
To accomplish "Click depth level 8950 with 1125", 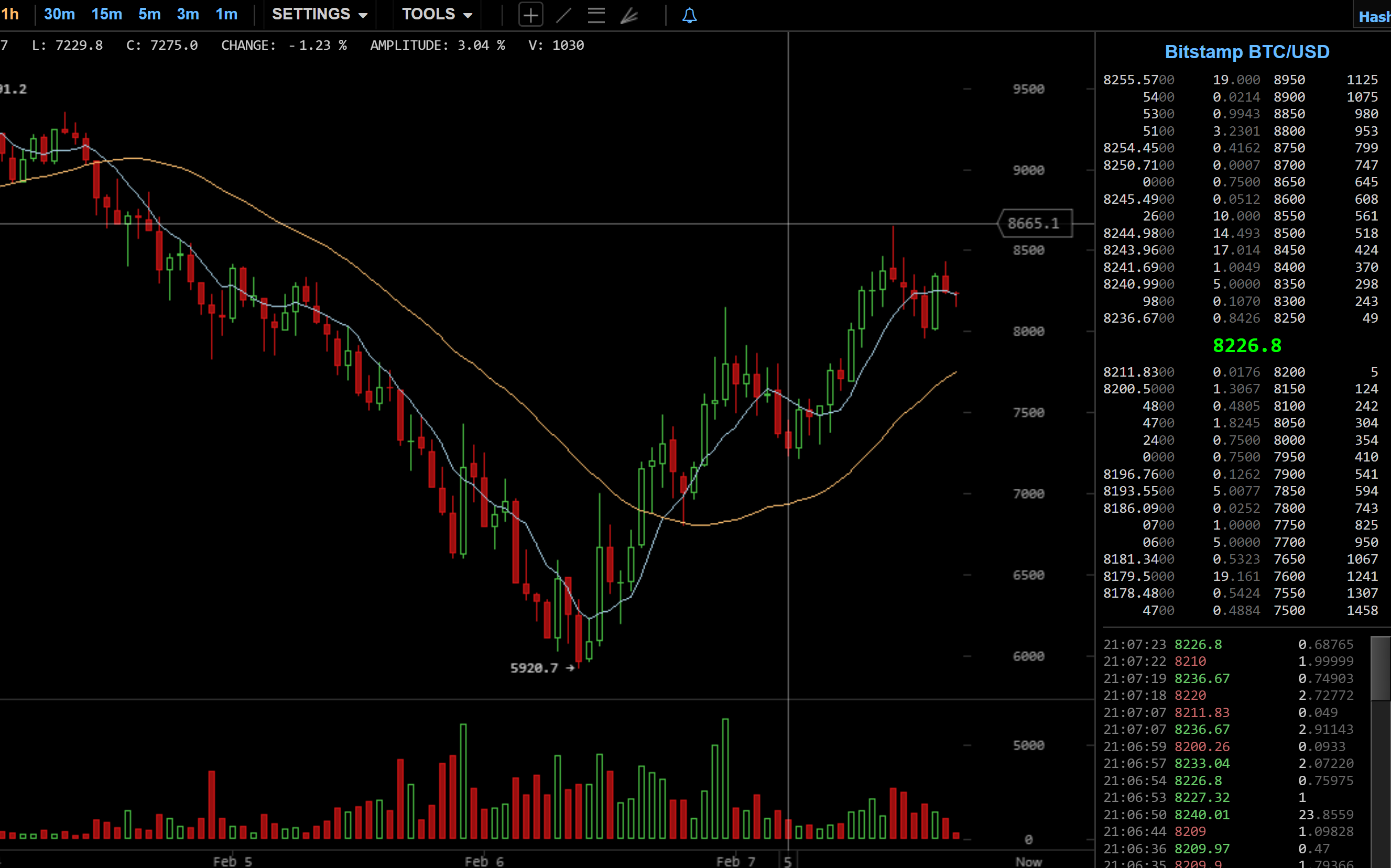I will click(1325, 80).
